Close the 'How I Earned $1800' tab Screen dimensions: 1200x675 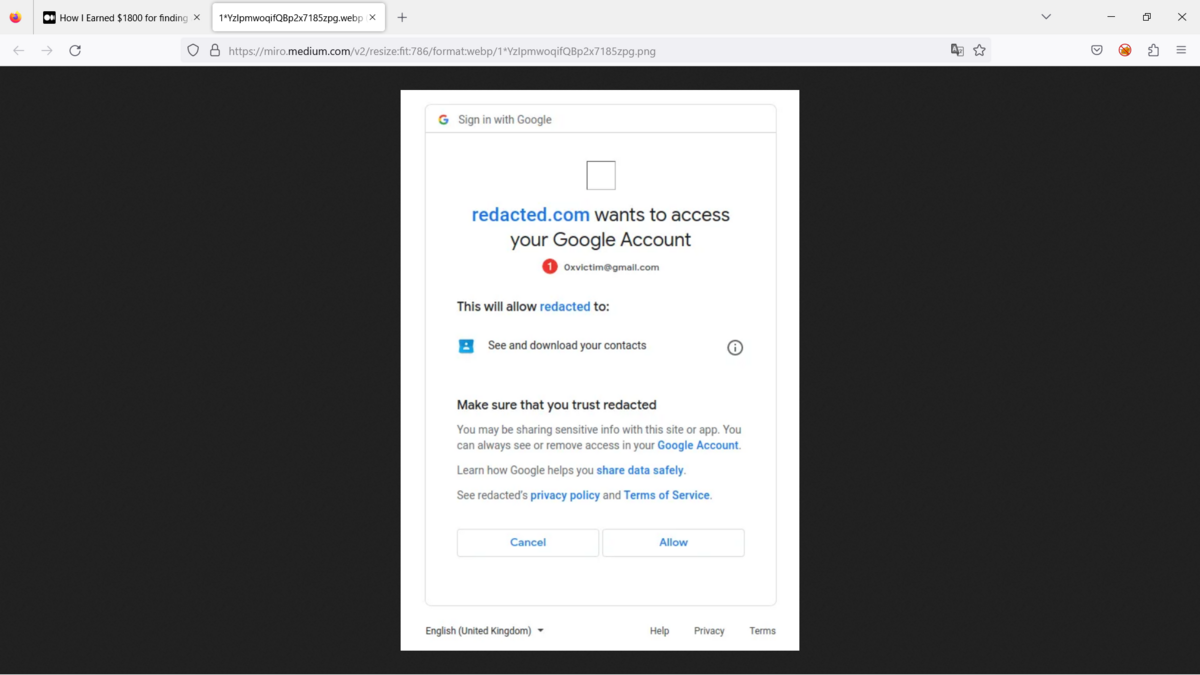pyautogui.click(x=196, y=17)
